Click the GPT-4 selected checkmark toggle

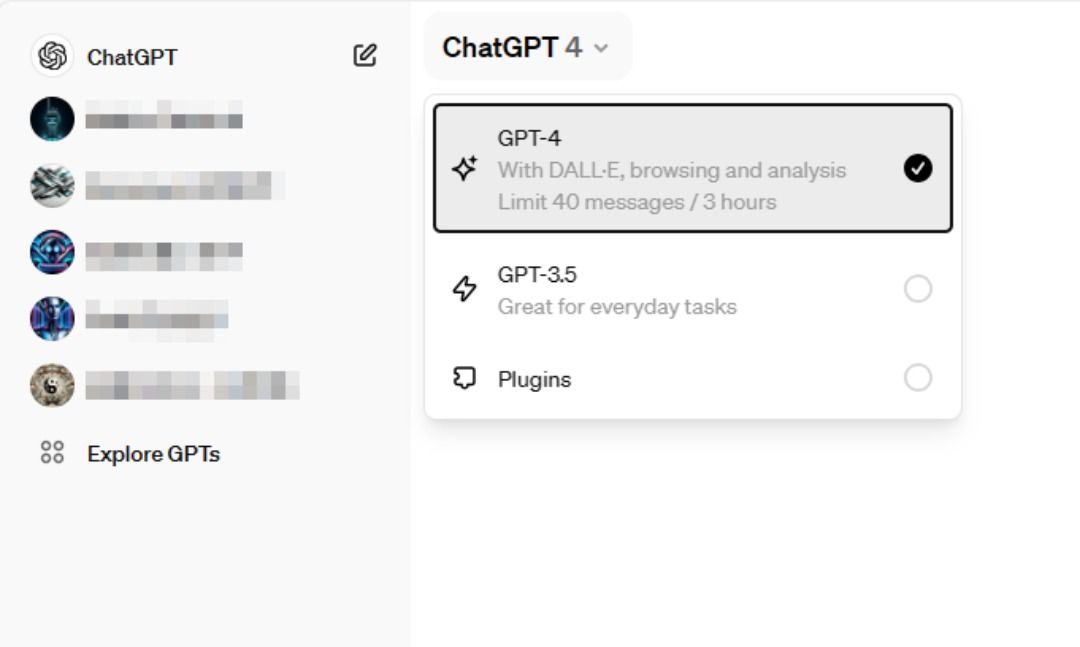(916, 168)
